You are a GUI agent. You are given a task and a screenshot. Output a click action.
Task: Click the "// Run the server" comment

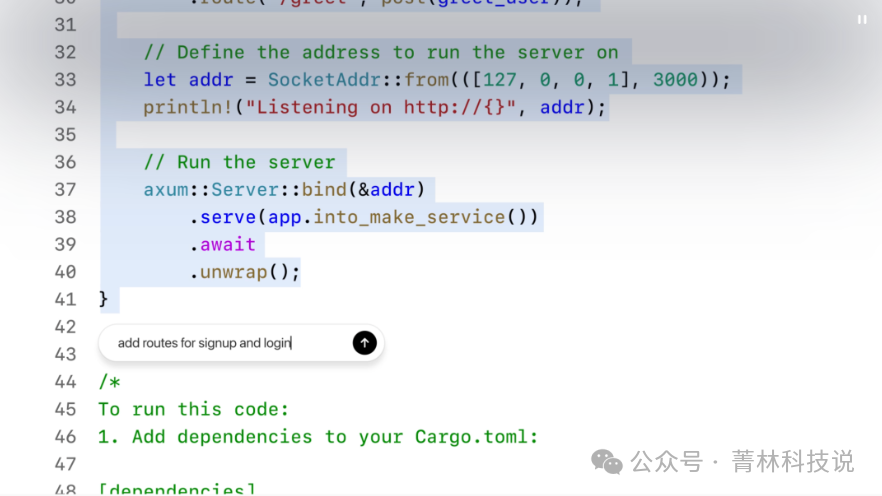239,162
